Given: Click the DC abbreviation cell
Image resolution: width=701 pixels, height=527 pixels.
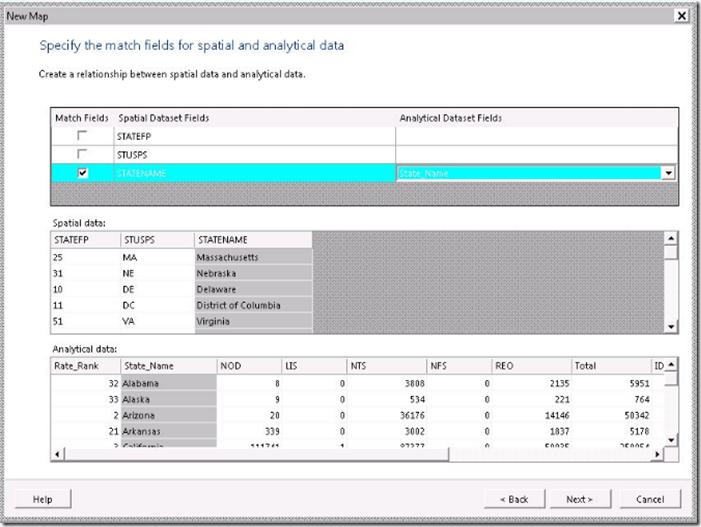Looking at the screenshot, I should coord(157,306).
